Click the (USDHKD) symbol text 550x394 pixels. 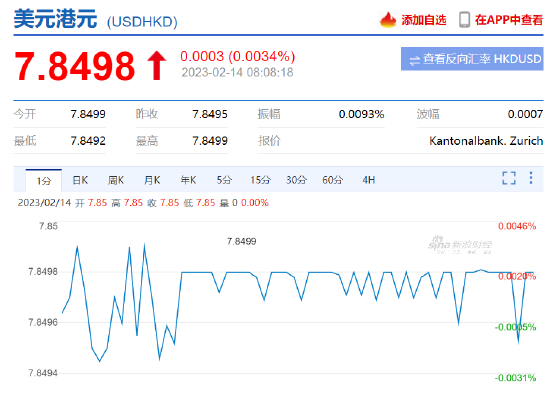click(142, 22)
